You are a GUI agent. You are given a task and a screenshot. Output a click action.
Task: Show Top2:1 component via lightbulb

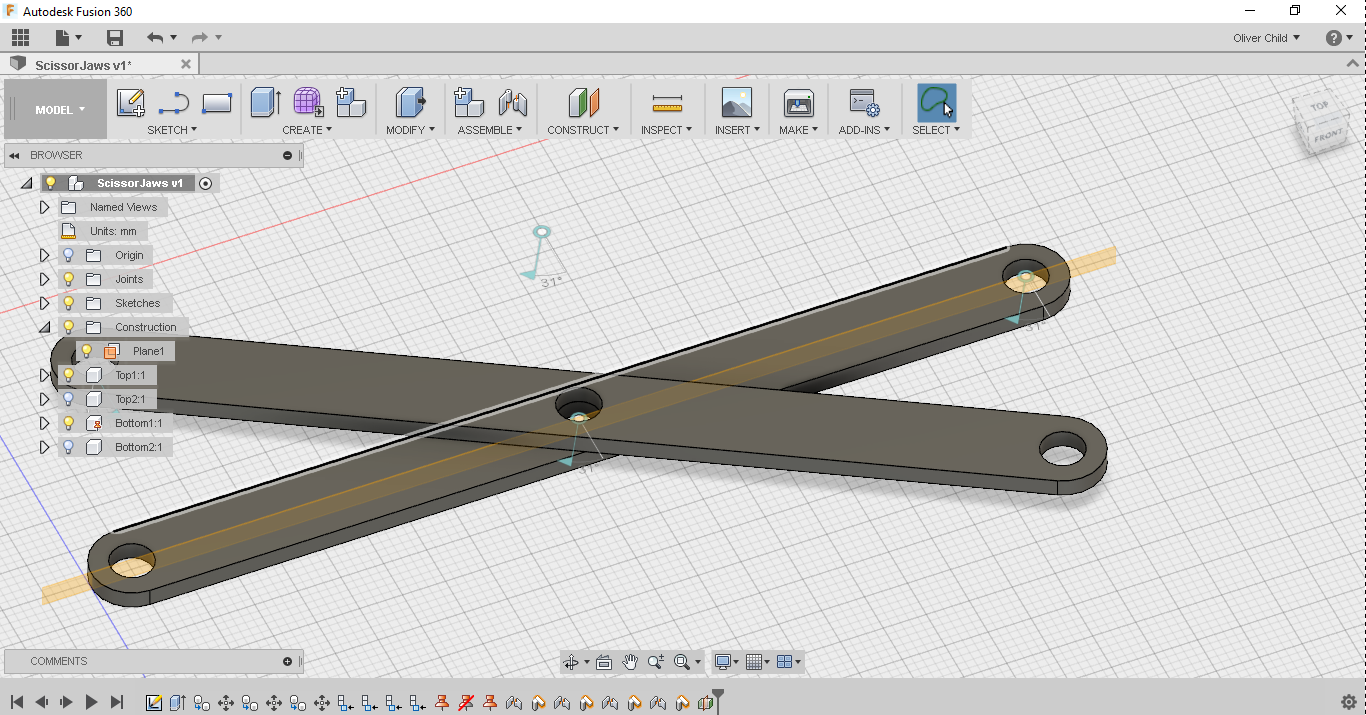69,399
